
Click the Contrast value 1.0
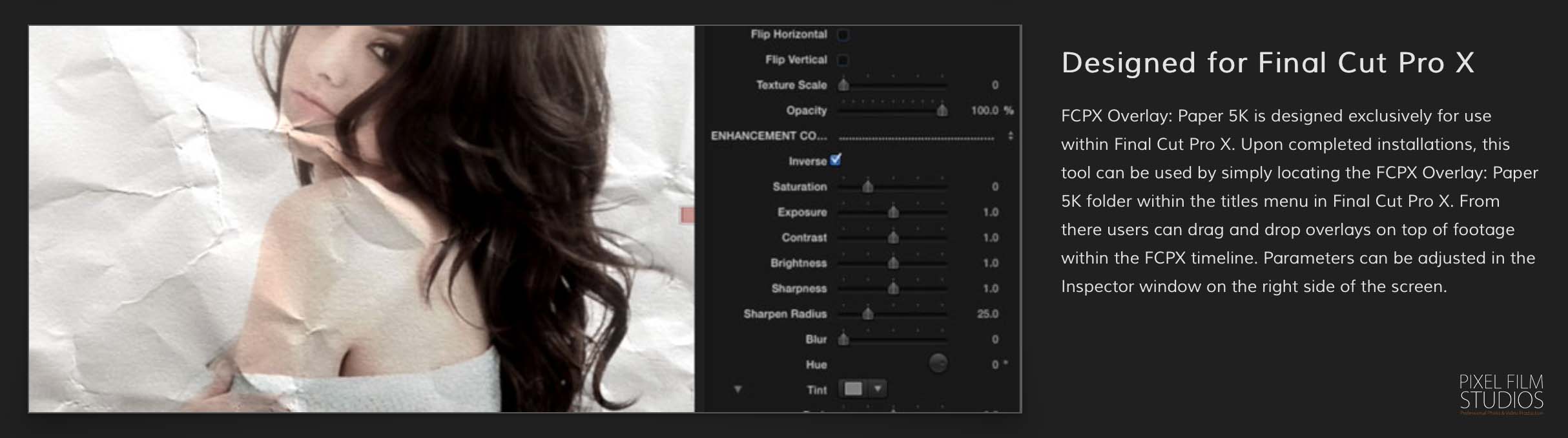tap(991, 238)
